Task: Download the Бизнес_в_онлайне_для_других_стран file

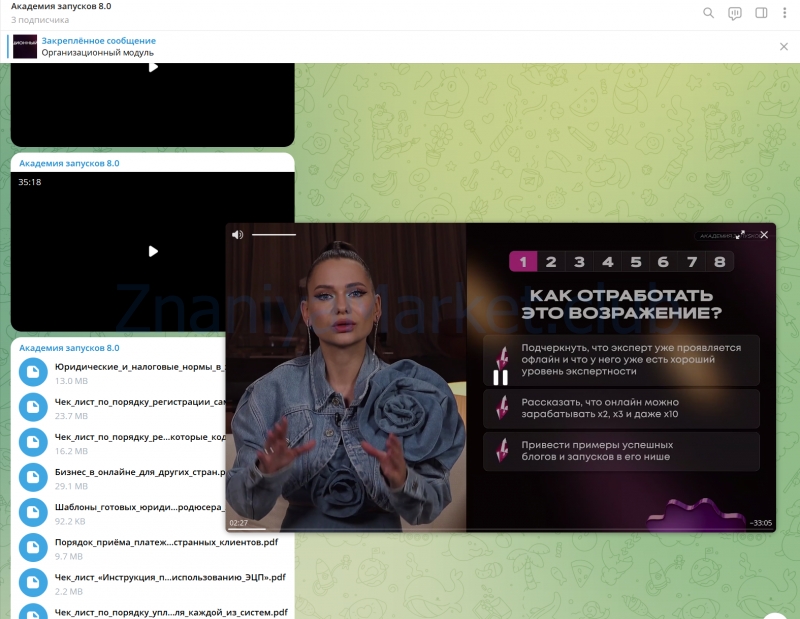Action: [x=34, y=476]
